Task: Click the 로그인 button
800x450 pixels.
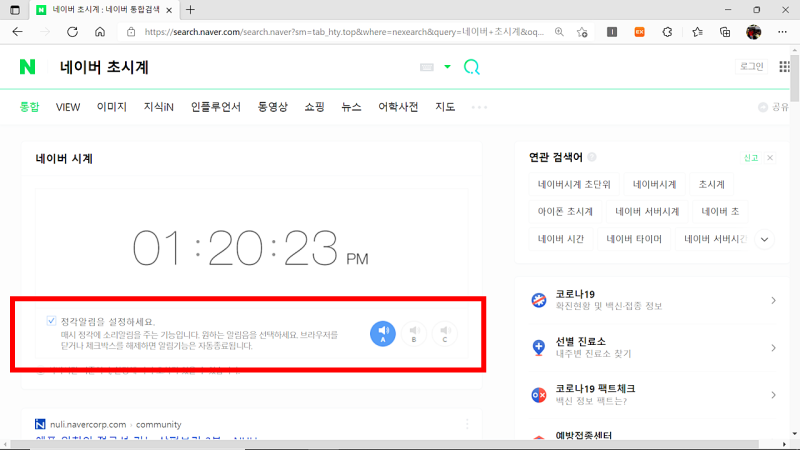Action: click(x=752, y=66)
